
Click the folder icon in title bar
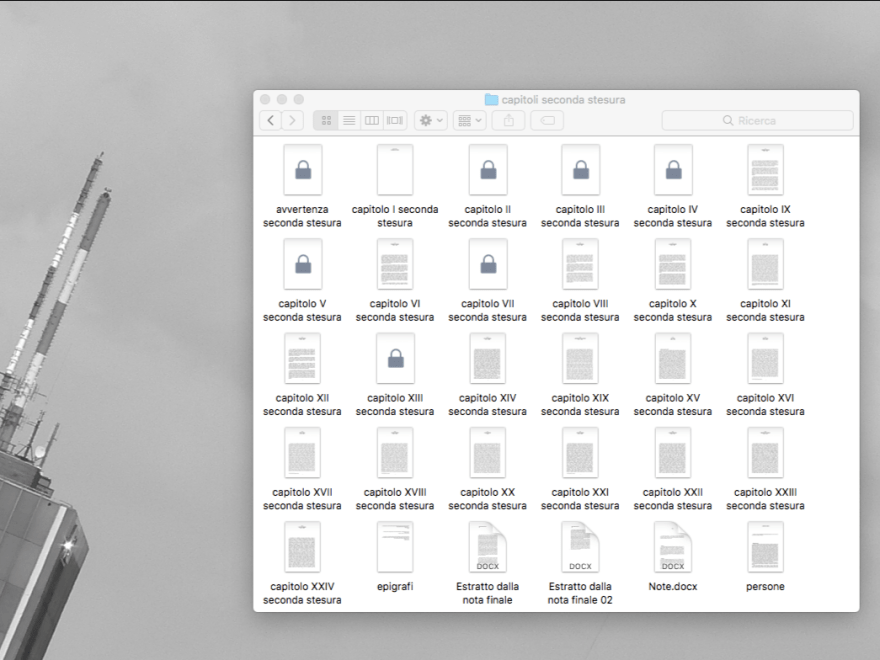pyautogui.click(x=491, y=99)
